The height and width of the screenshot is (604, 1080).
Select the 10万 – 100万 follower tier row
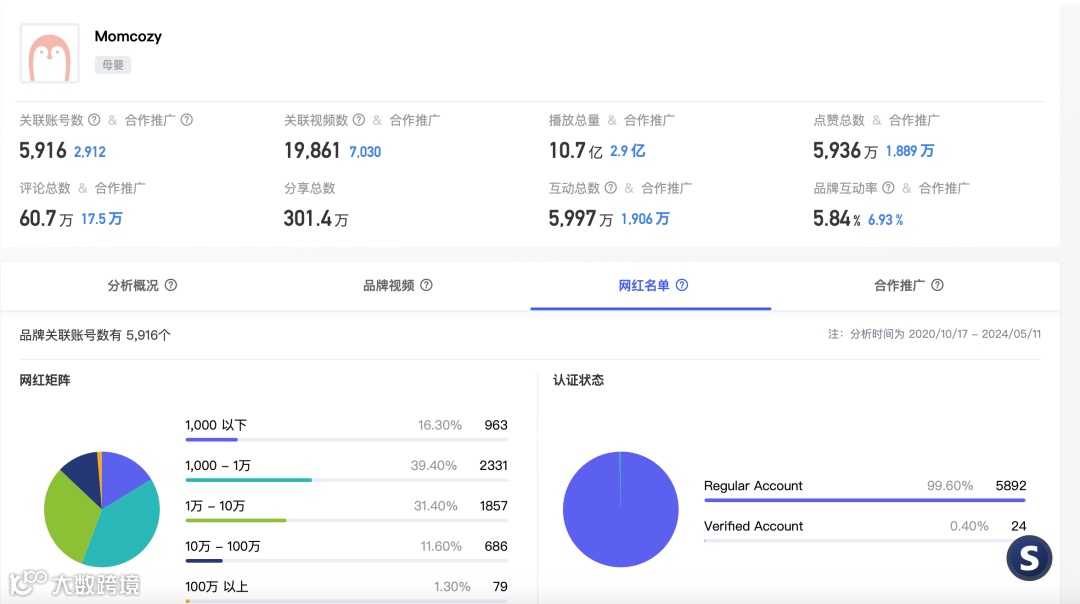coord(346,550)
